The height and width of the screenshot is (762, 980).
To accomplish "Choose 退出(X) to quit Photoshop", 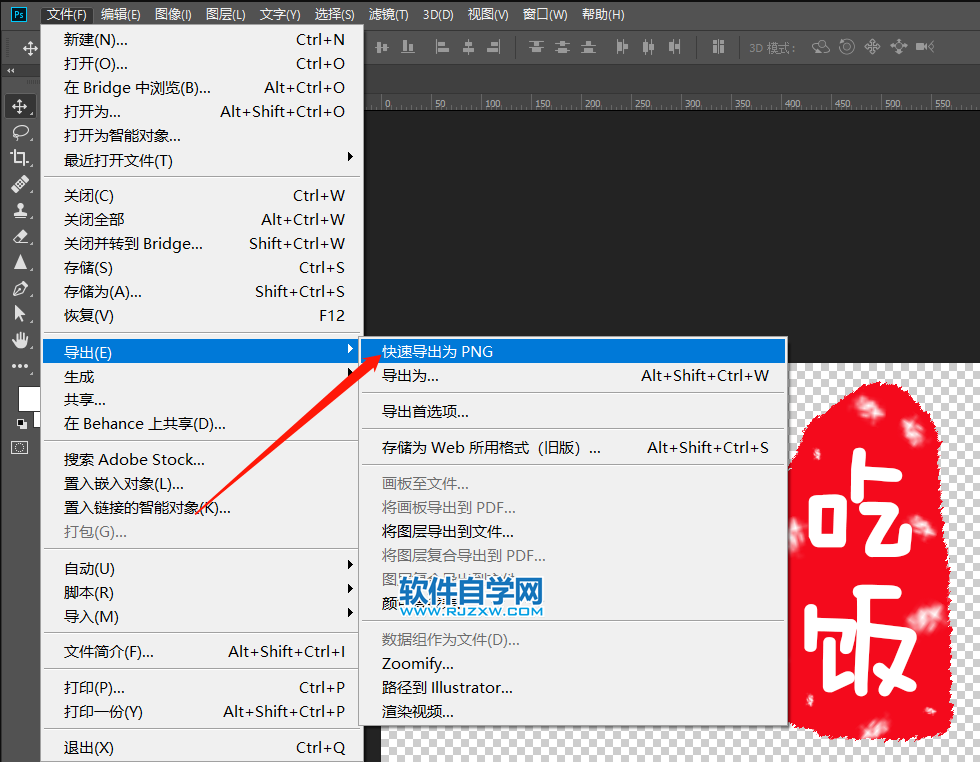I will [x=202, y=748].
